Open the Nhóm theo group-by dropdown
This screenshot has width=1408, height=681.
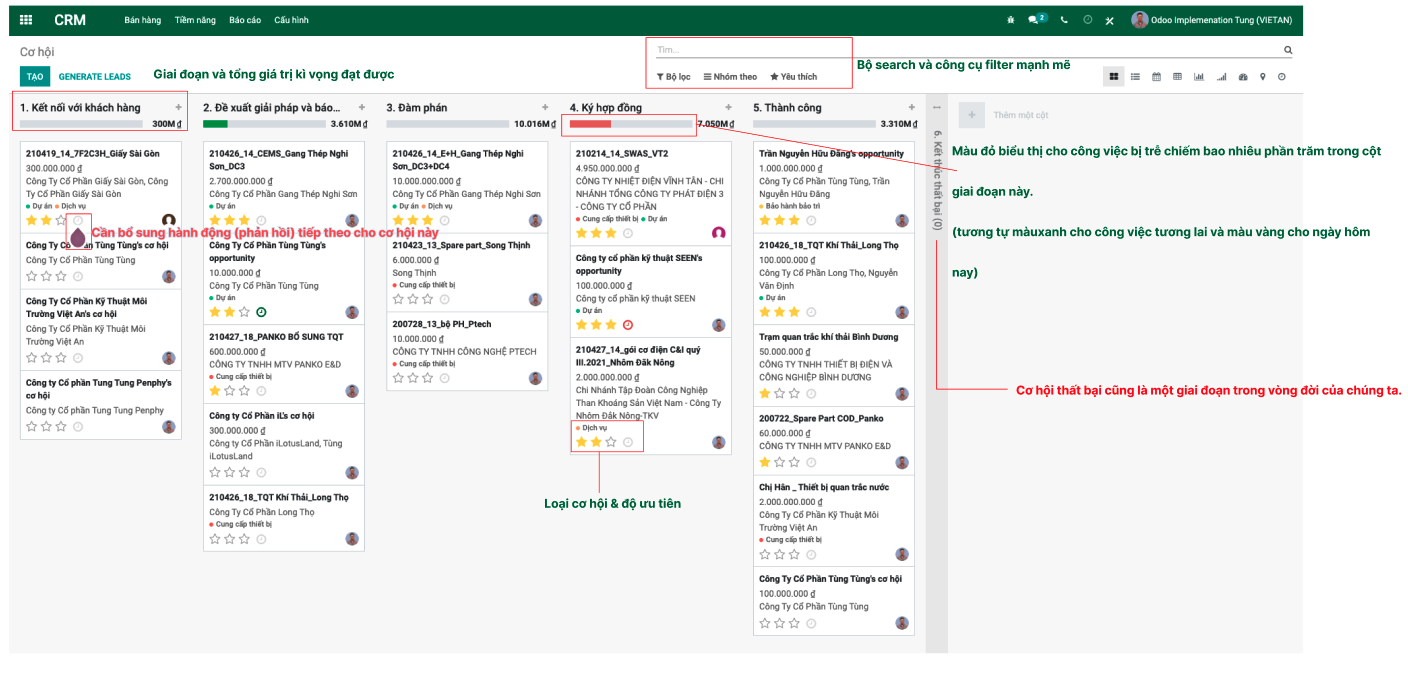click(x=730, y=76)
